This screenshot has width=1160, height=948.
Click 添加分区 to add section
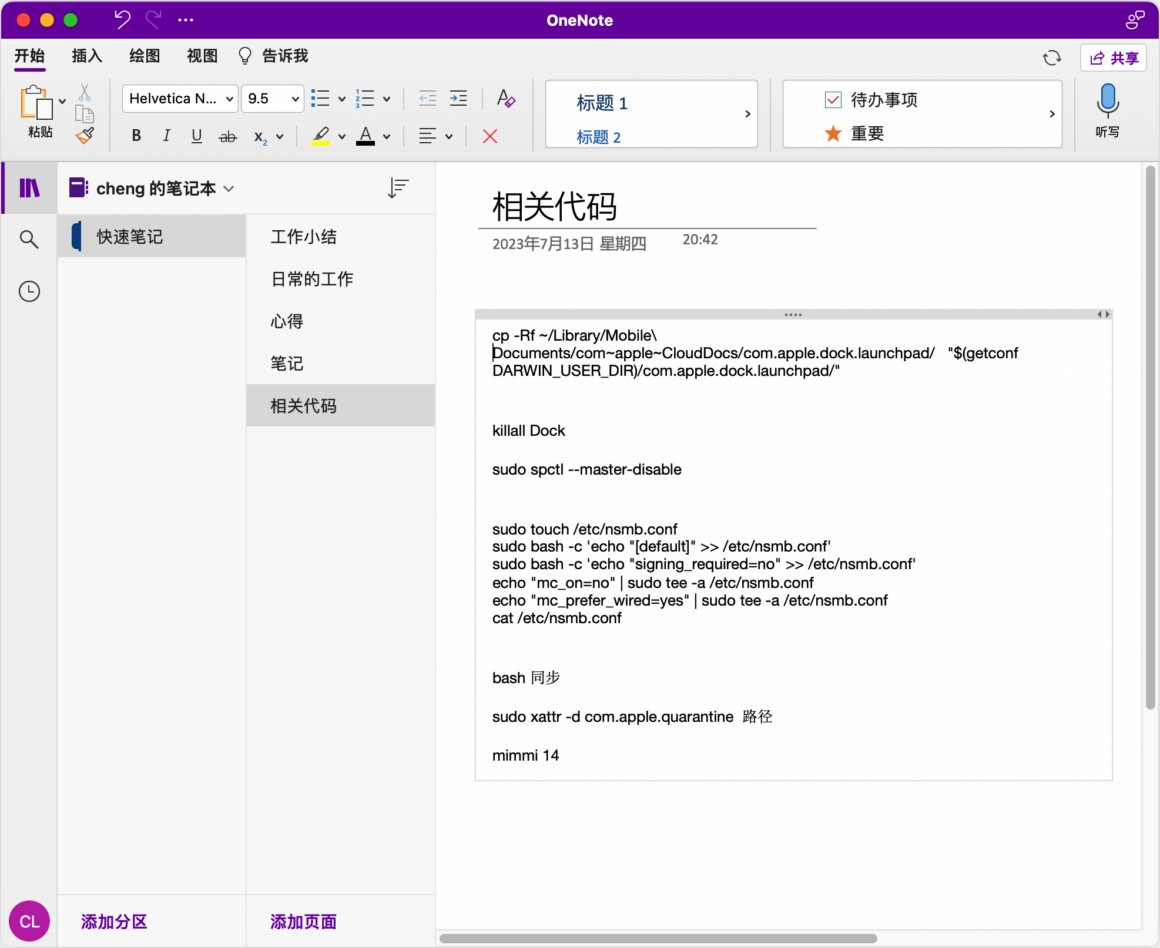pyautogui.click(x=114, y=921)
